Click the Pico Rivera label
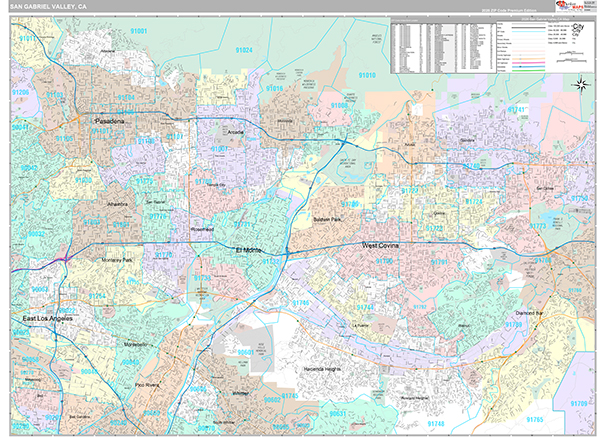This screenshot has height=437, width=600. click(x=148, y=383)
